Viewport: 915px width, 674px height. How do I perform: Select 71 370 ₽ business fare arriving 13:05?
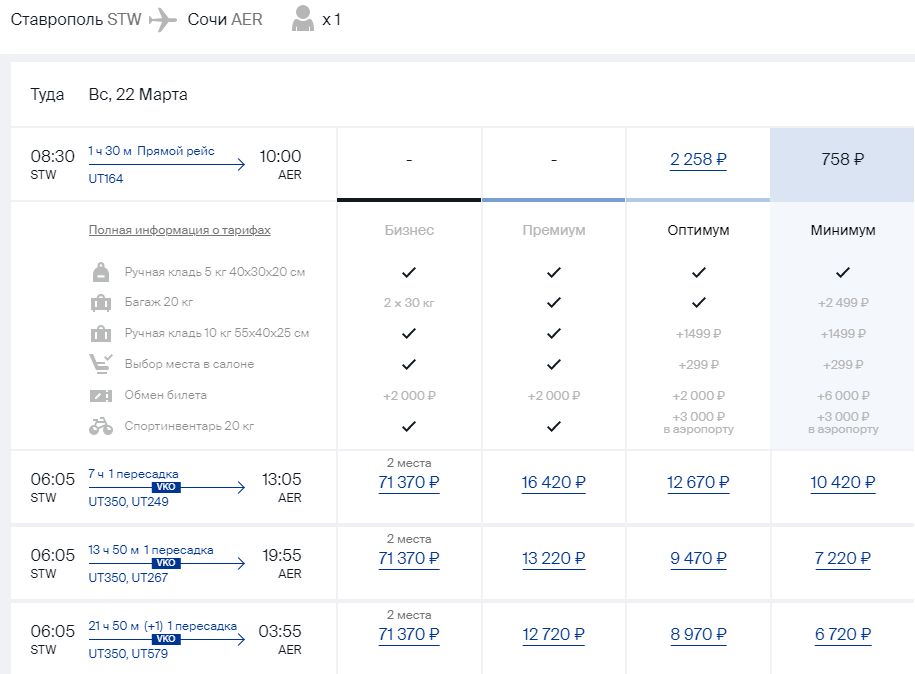pos(409,483)
